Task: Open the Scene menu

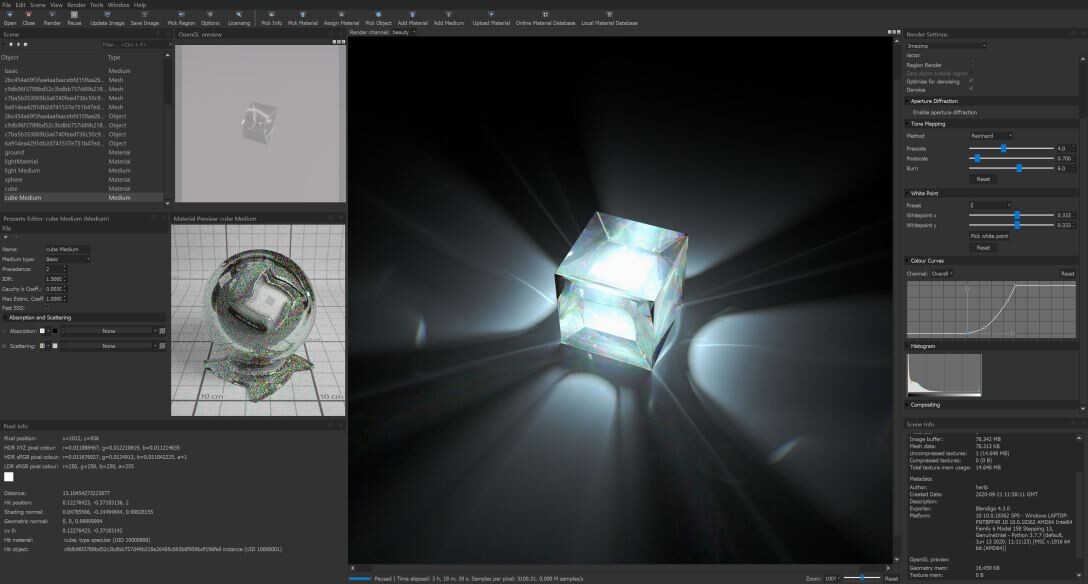Action: (37, 5)
